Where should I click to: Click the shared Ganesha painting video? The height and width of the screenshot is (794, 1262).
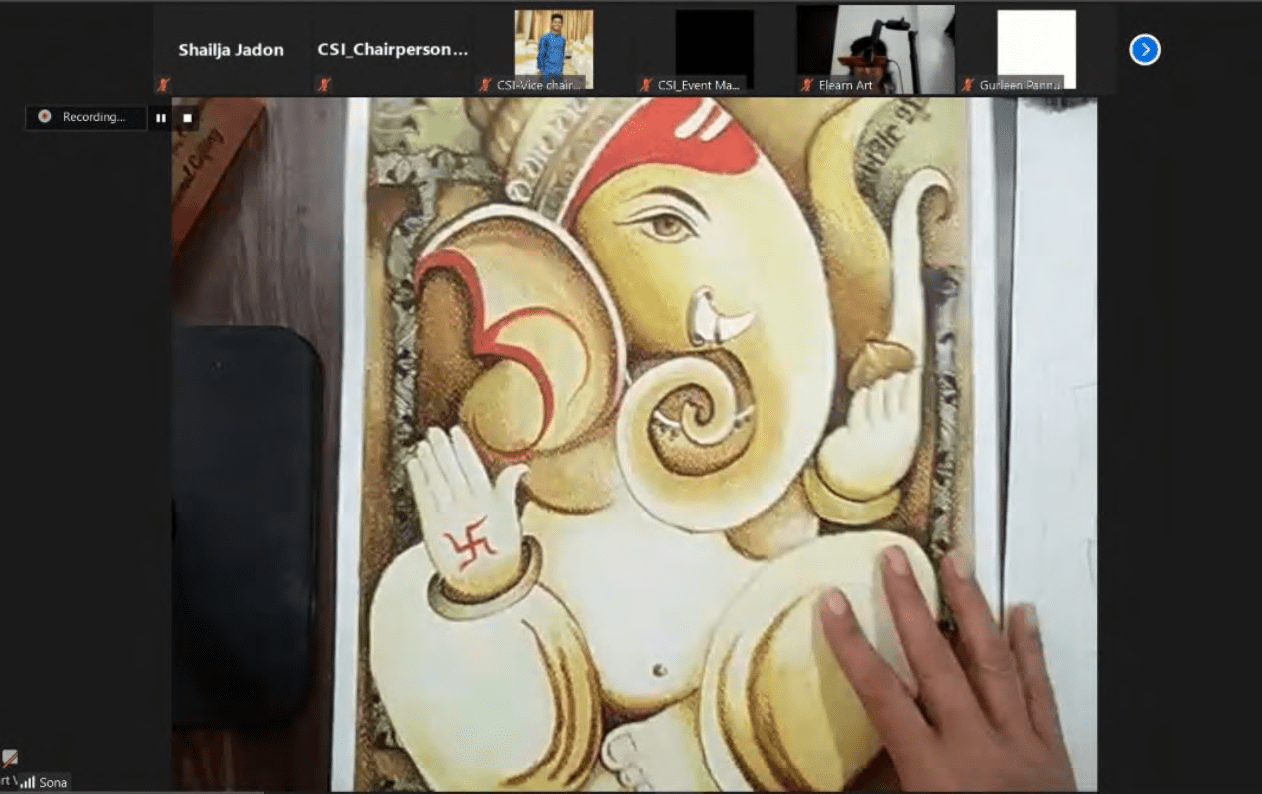pos(634,444)
